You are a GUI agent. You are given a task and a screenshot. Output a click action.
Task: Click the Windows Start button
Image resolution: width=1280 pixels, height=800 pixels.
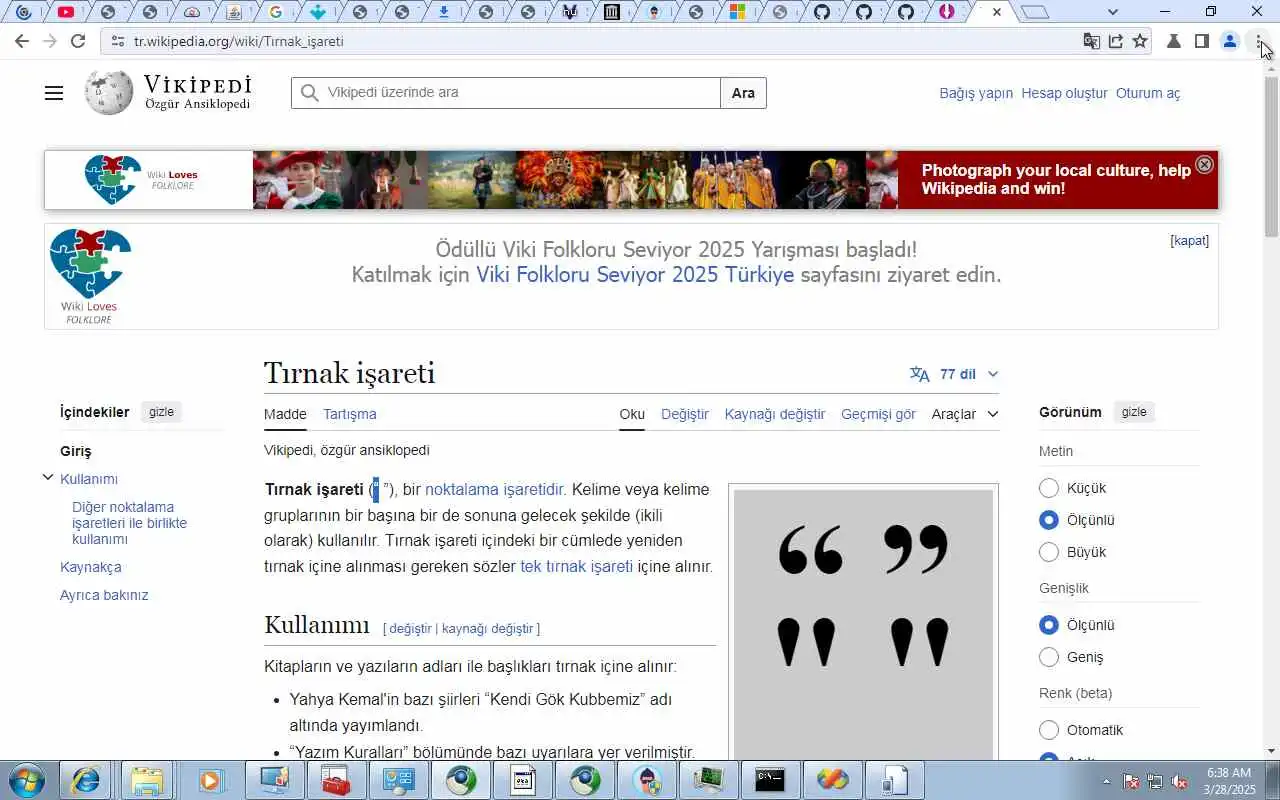[x=26, y=780]
